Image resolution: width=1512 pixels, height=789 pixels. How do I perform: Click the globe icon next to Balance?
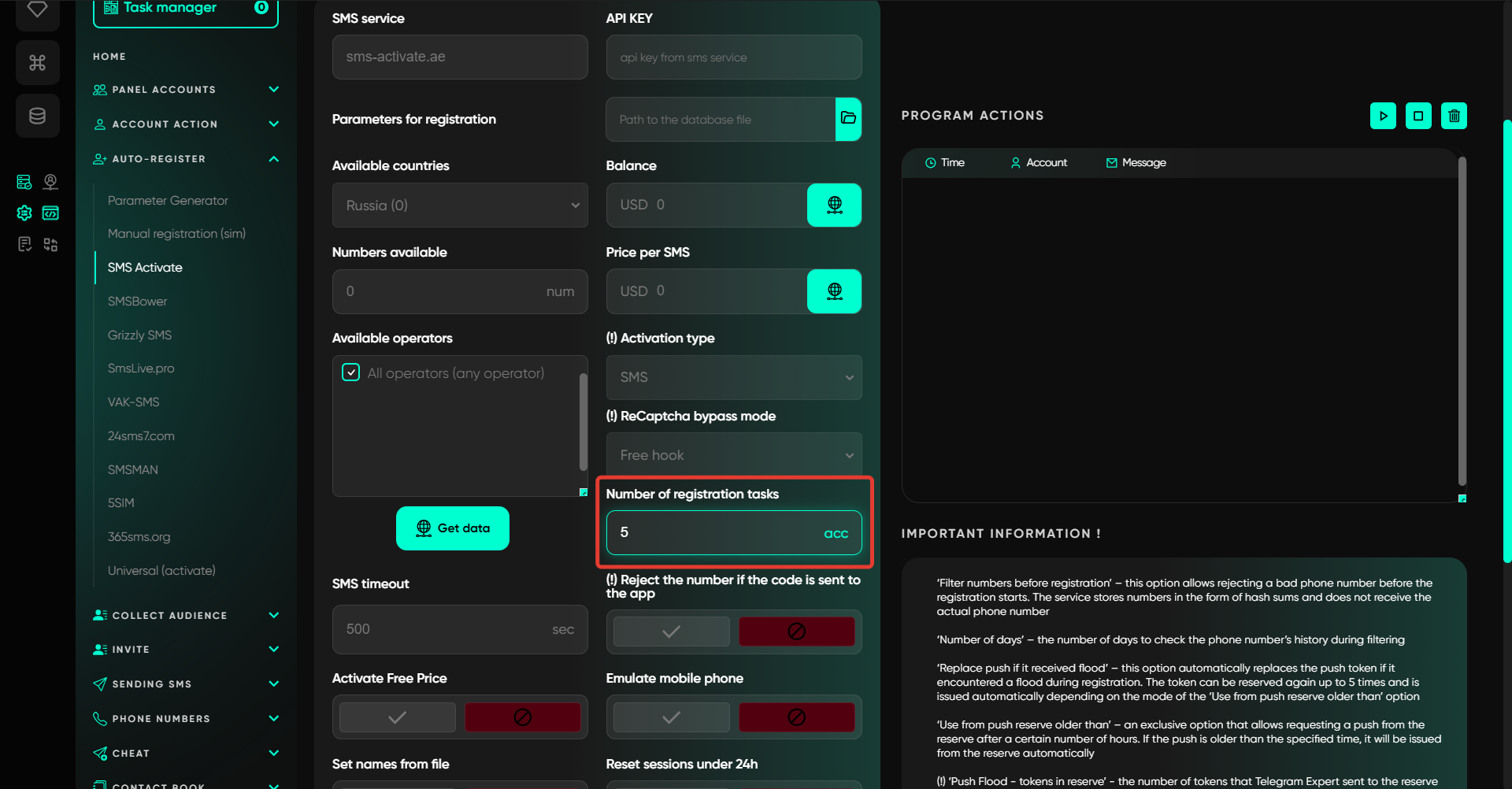tap(834, 205)
